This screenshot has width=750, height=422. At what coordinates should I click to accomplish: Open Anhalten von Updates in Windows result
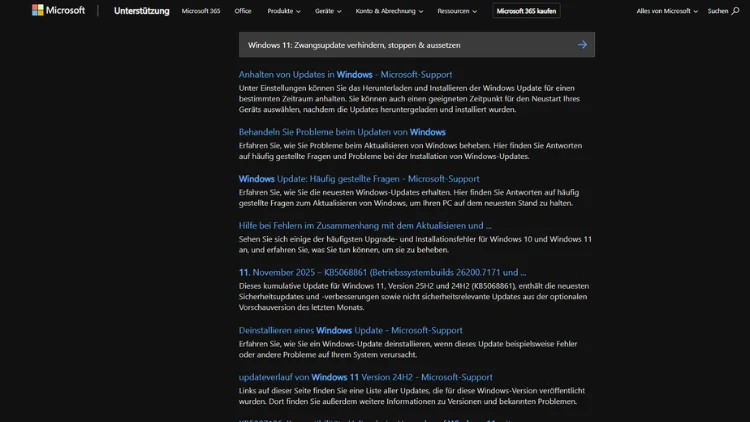345,74
